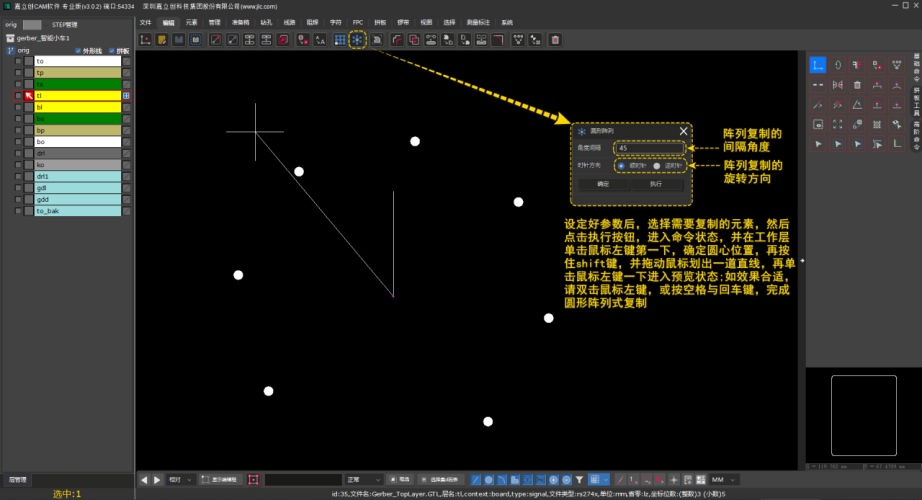This screenshot has width=922, height=500.
Task: Click the red X icon in the bottom bar
Action: pyautogui.click(x=659, y=480)
